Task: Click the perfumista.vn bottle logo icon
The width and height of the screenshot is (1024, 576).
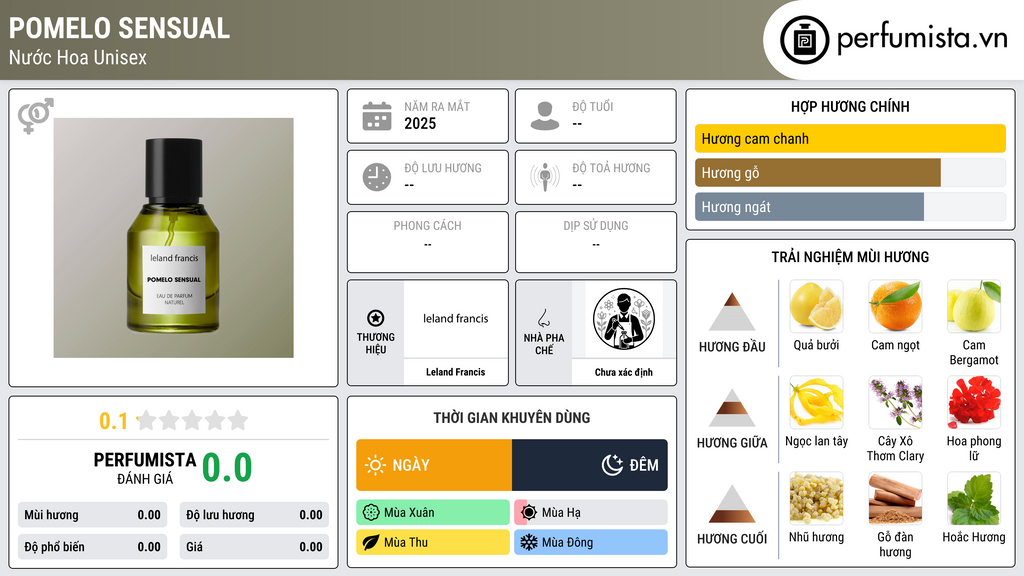Action: coord(804,40)
